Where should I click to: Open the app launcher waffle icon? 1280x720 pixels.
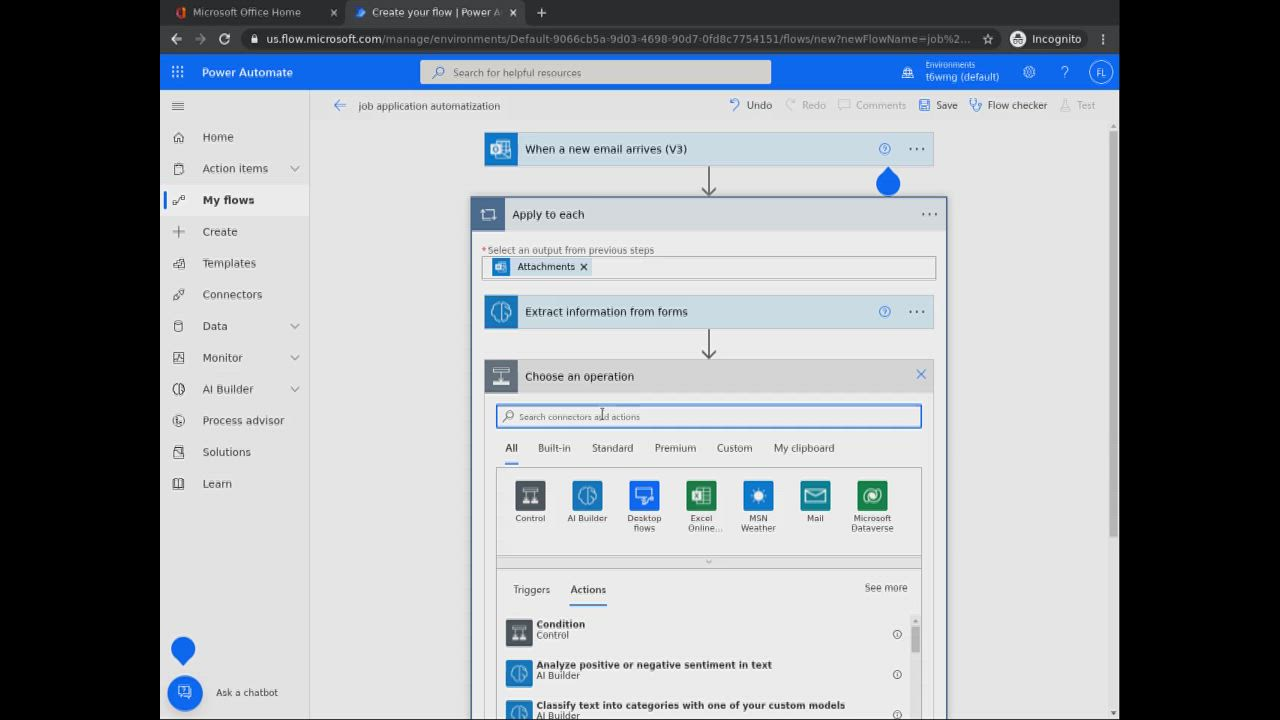(177, 72)
